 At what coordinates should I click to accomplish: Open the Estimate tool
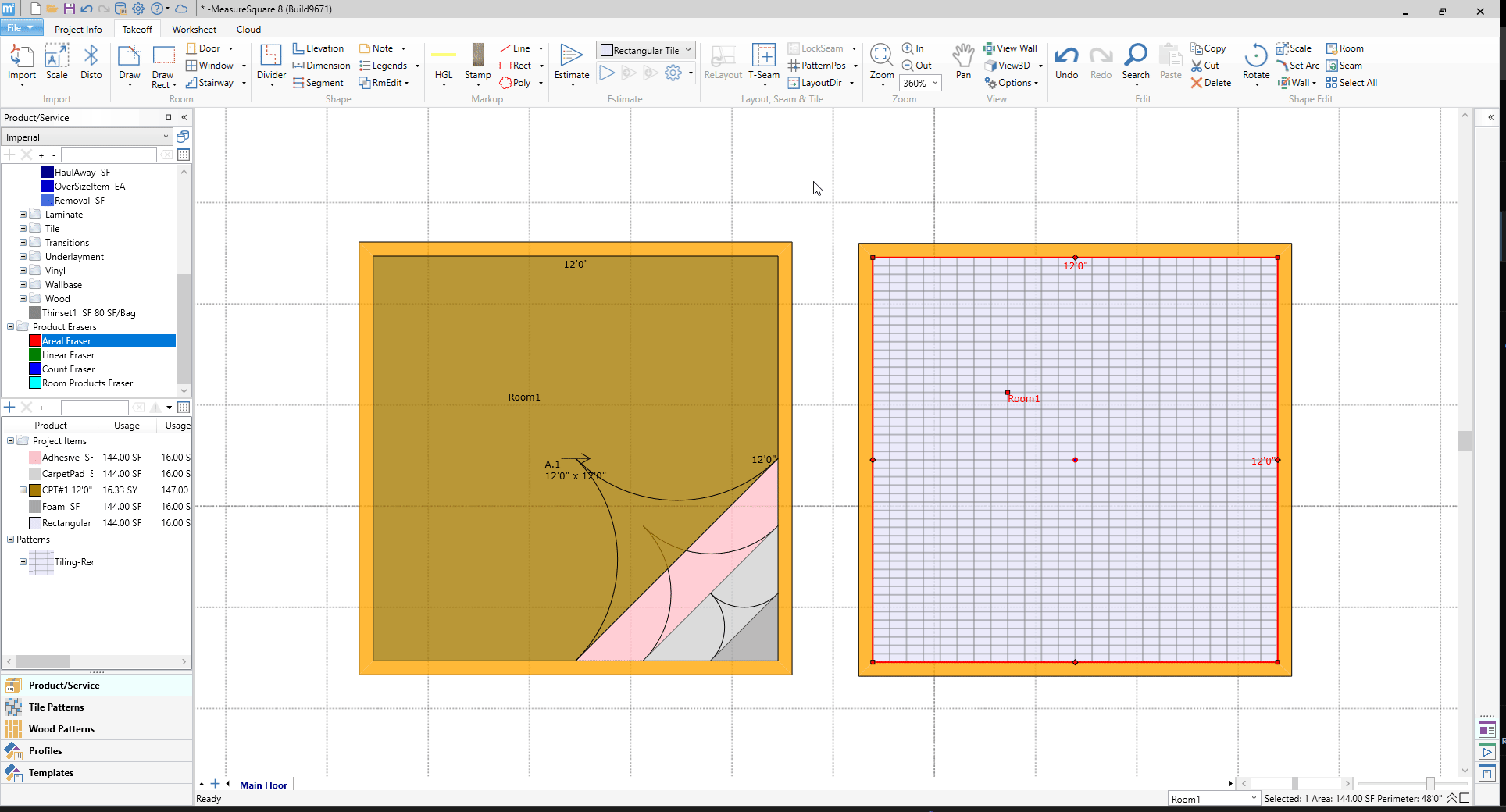coord(571,62)
